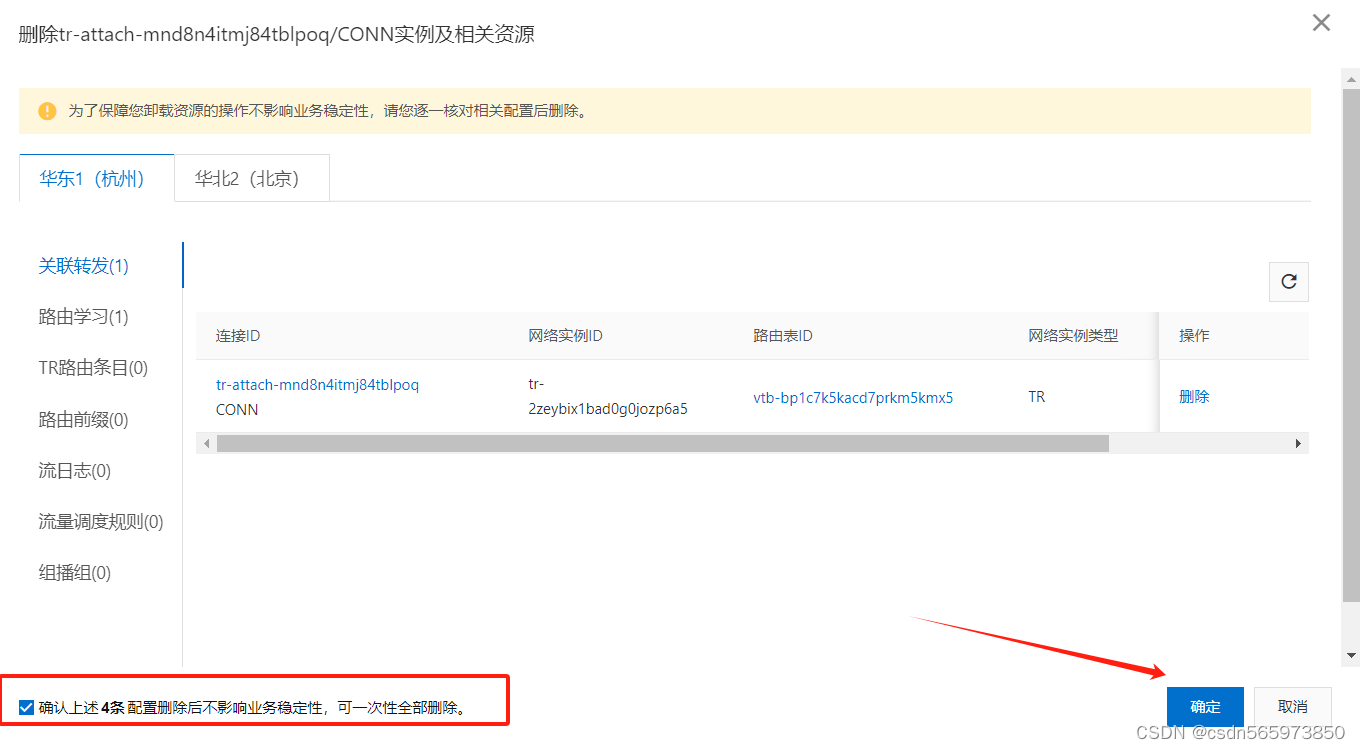Click the 路由表ID column header
Image resolution: width=1360 pixels, height=749 pixels.
783,336
